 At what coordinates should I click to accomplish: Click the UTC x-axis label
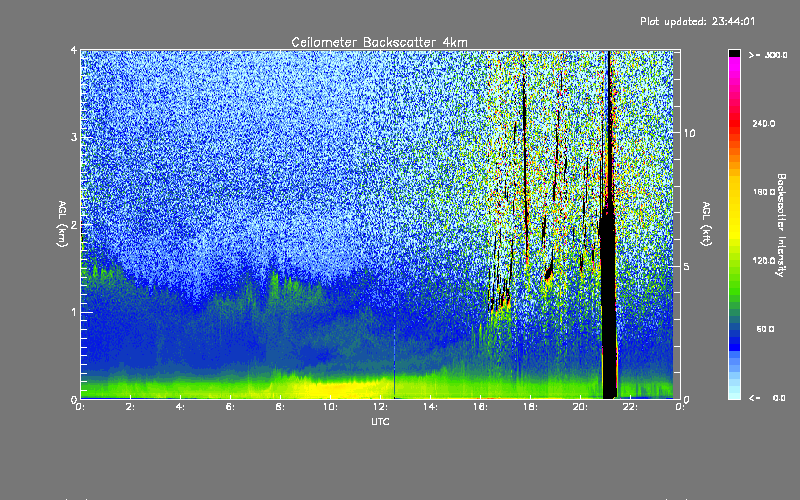(380, 421)
